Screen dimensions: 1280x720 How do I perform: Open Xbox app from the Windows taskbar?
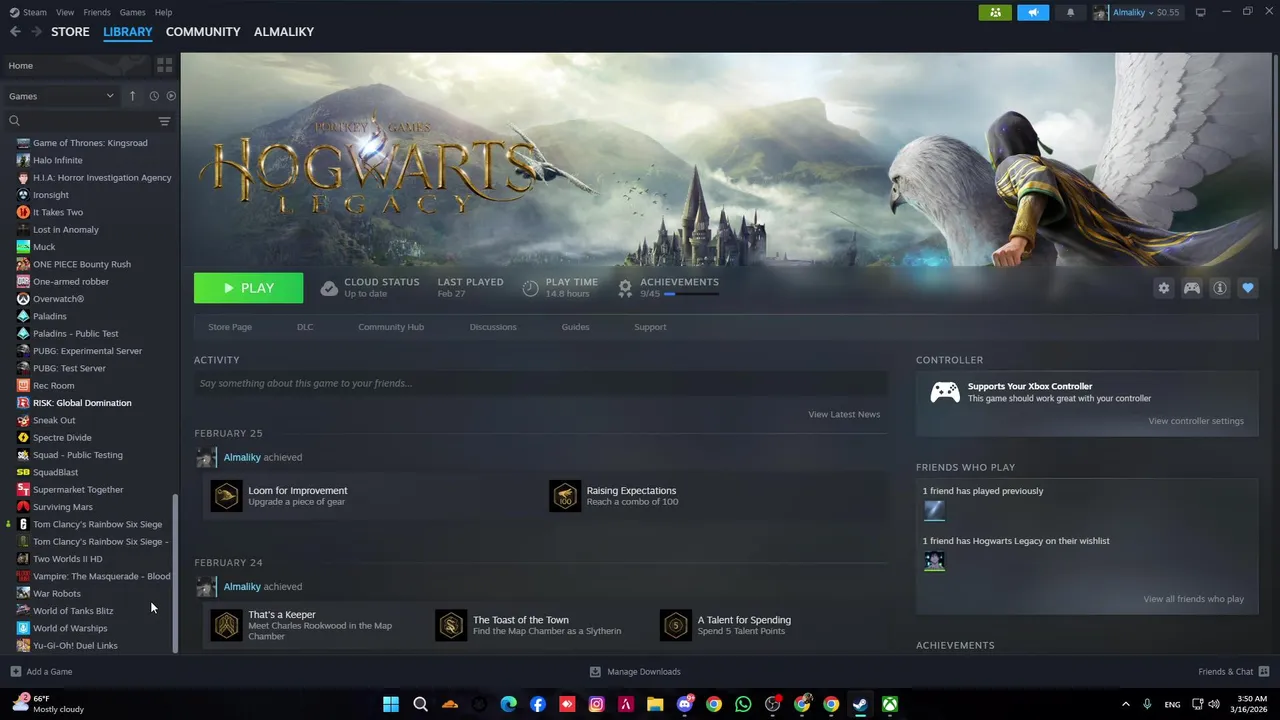pos(889,704)
